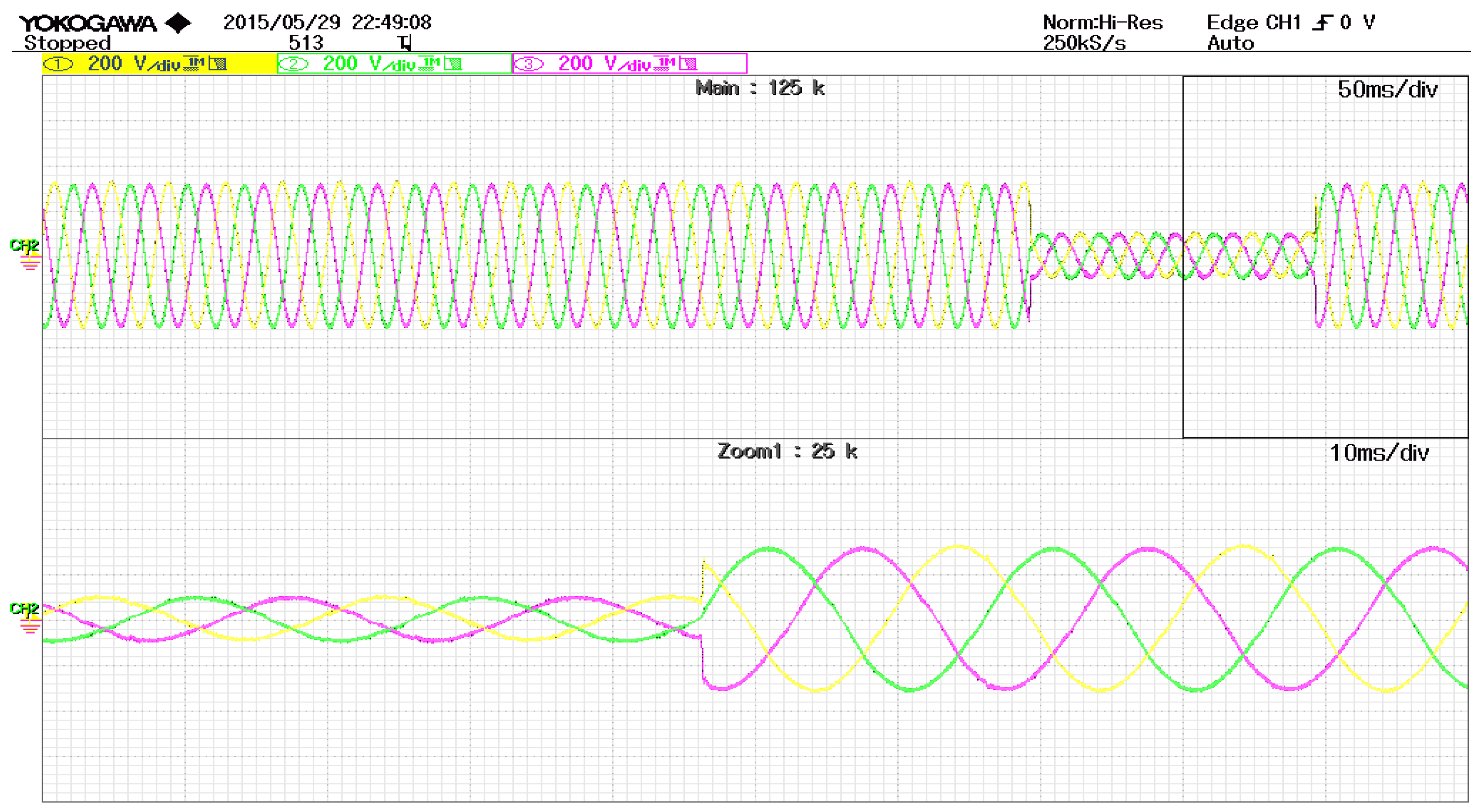Click the Zoom1 : 25 k label
The image size is (1479, 812).
click(x=787, y=452)
